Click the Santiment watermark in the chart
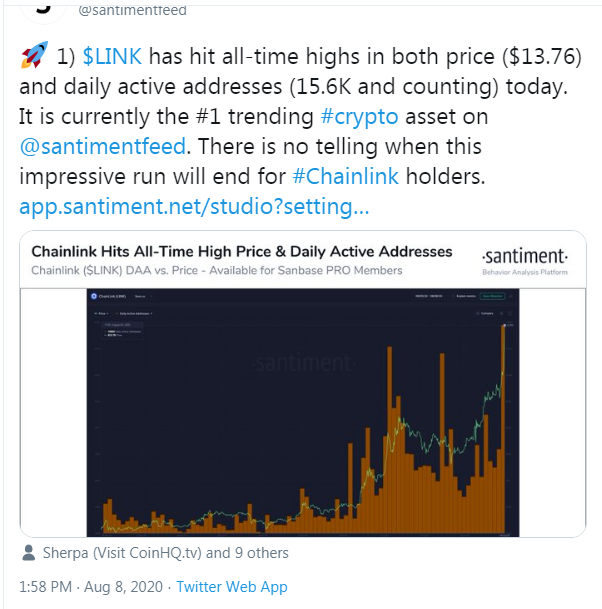602x609 pixels. 296,362
